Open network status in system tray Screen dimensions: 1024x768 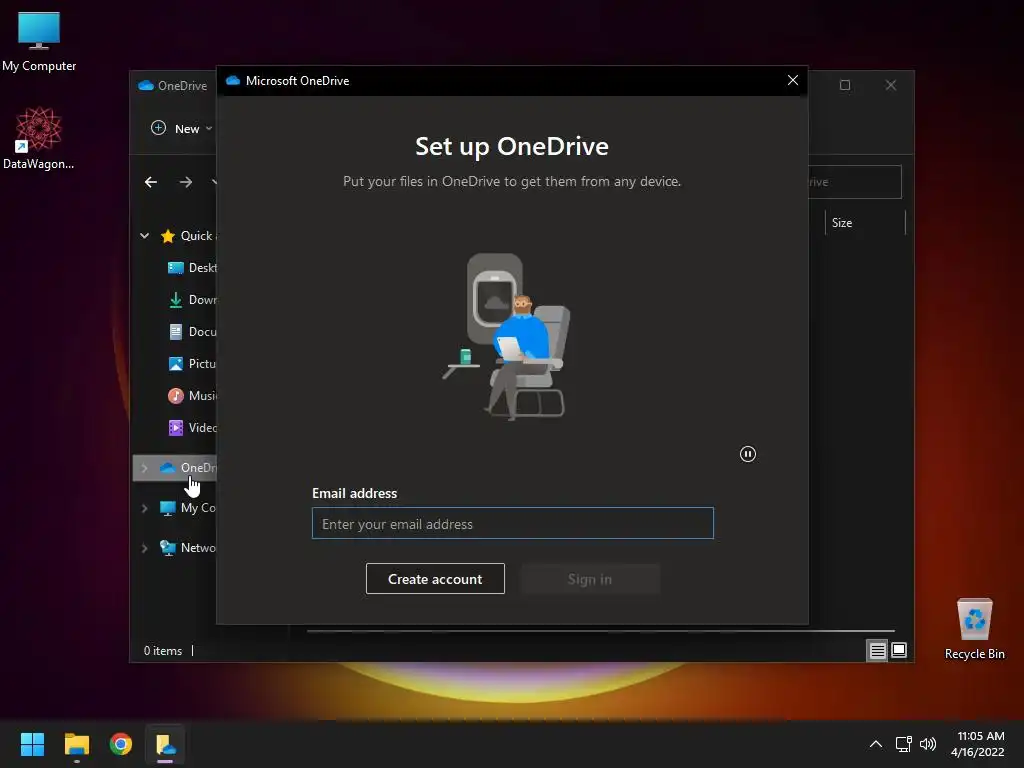coord(904,744)
